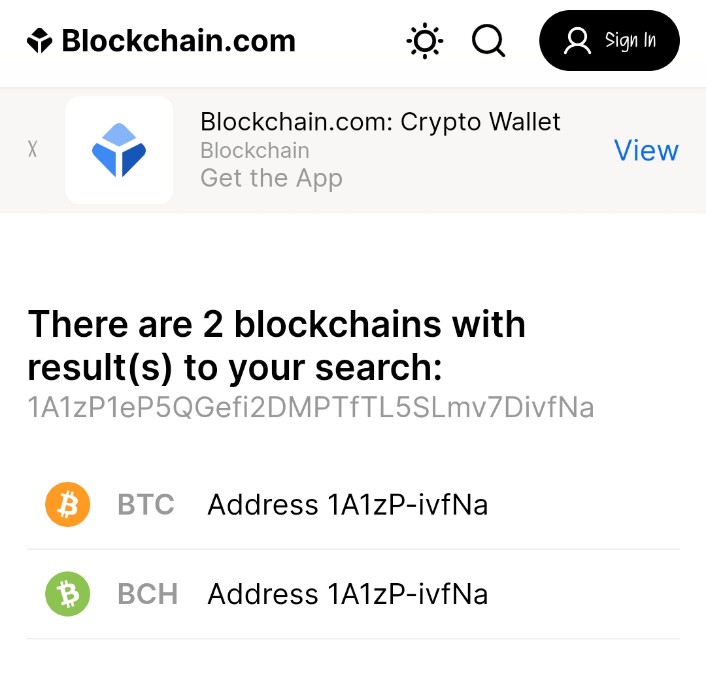The width and height of the screenshot is (706, 691).
Task: Open the BCH address 1A1zP-ivfNa result
Action: tap(347, 595)
